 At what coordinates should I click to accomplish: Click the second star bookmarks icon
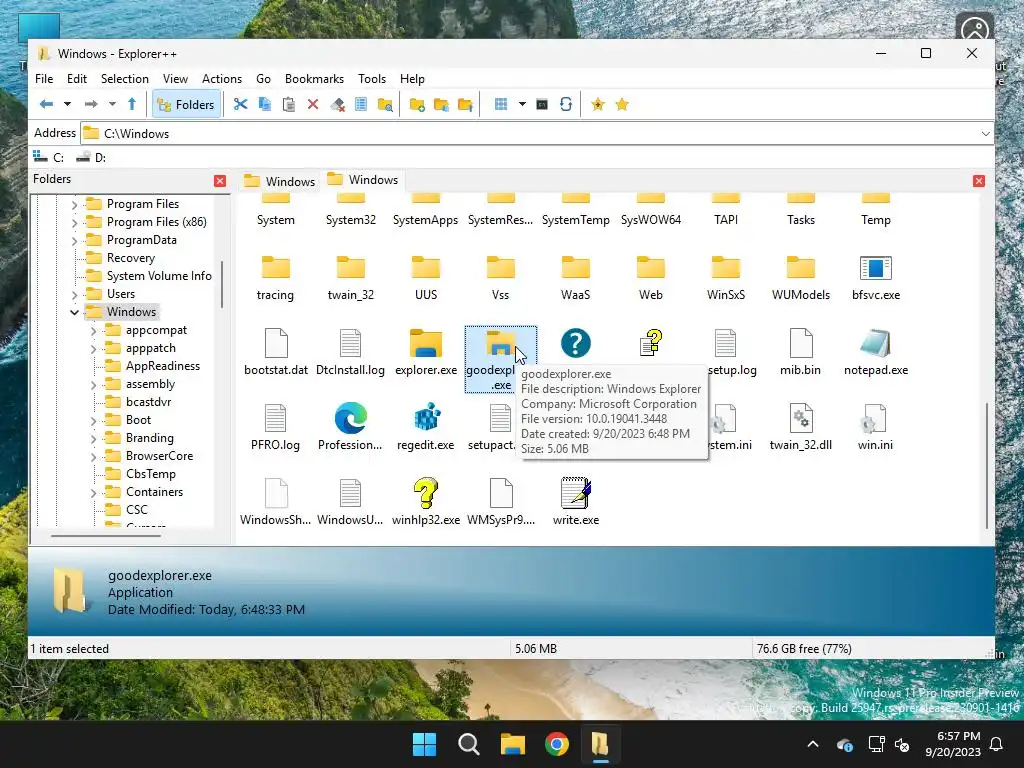click(x=622, y=104)
